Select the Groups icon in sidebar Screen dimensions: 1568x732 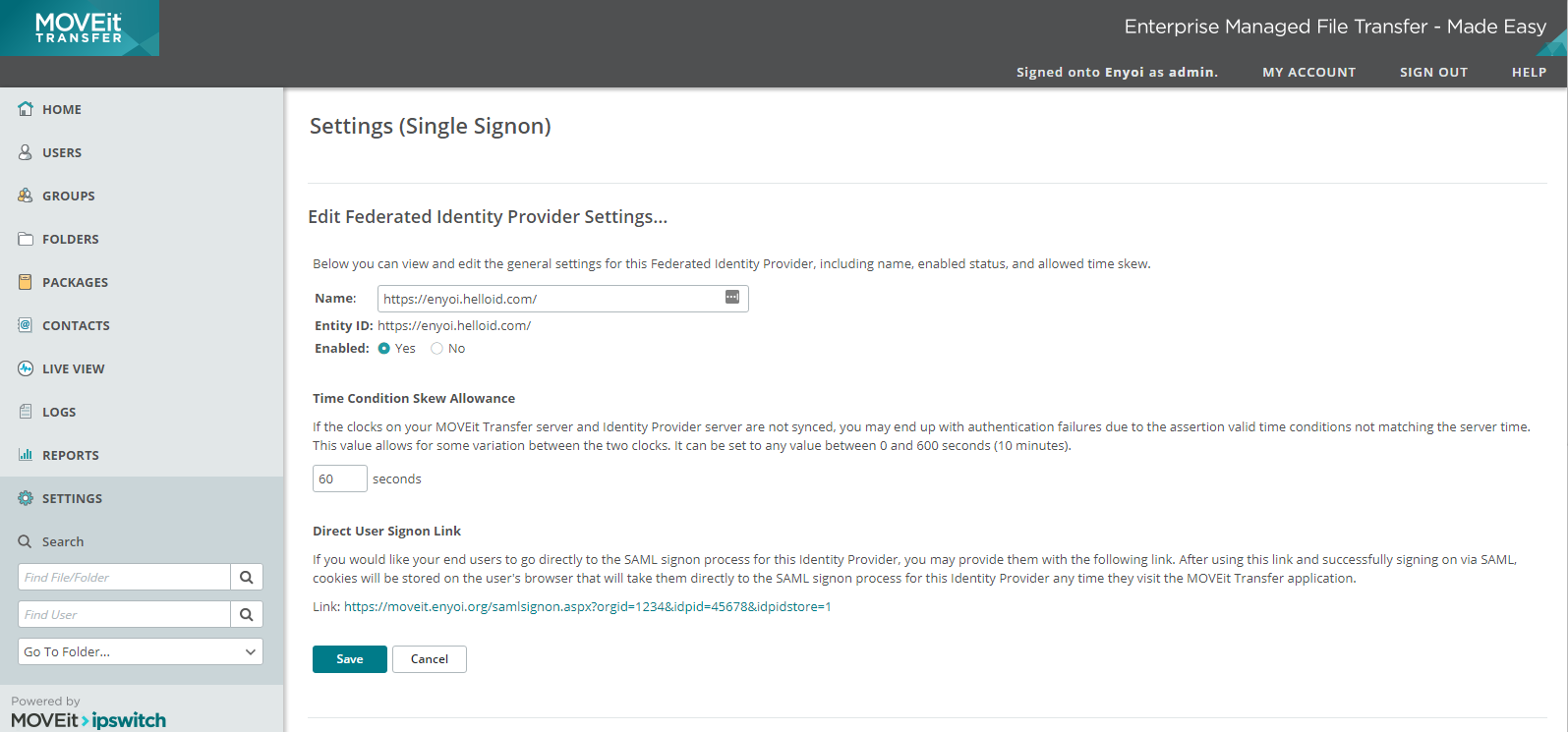pyautogui.click(x=26, y=196)
